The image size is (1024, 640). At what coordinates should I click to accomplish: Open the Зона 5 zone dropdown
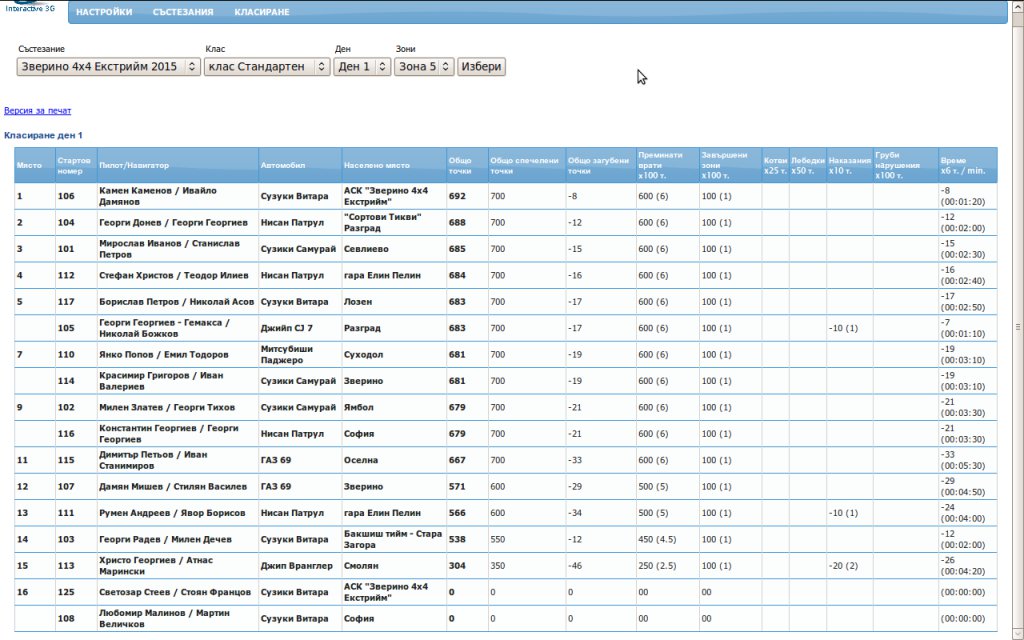tap(424, 67)
